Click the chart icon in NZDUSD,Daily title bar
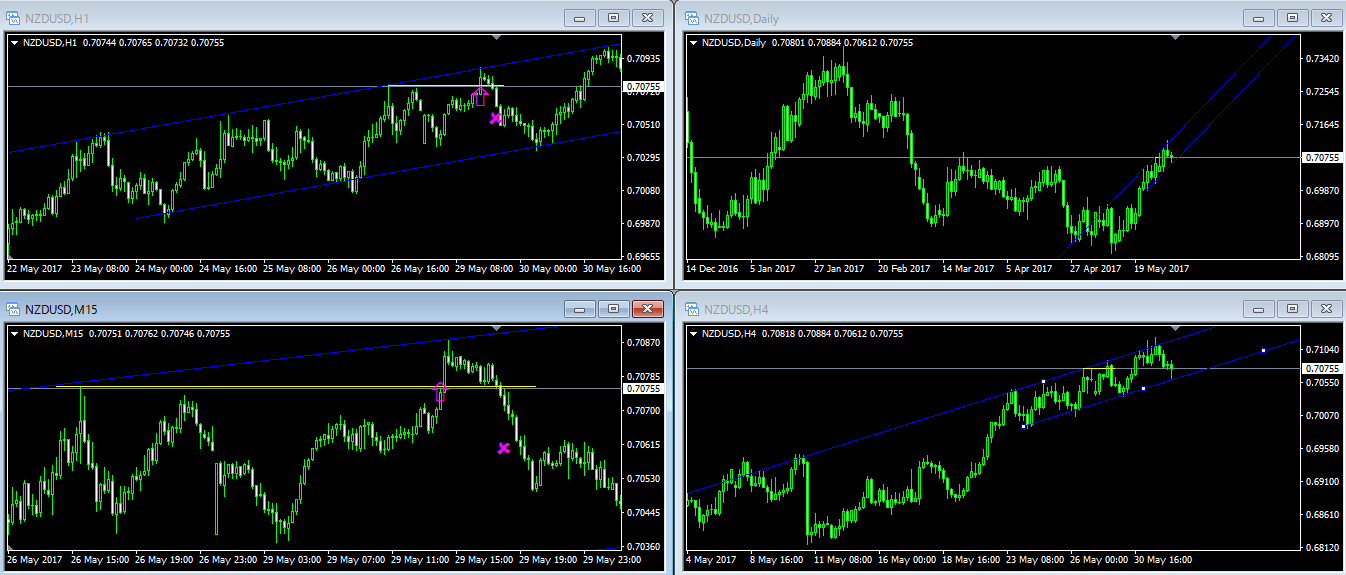The width and height of the screenshot is (1346, 575). click(x=691, y=17)
